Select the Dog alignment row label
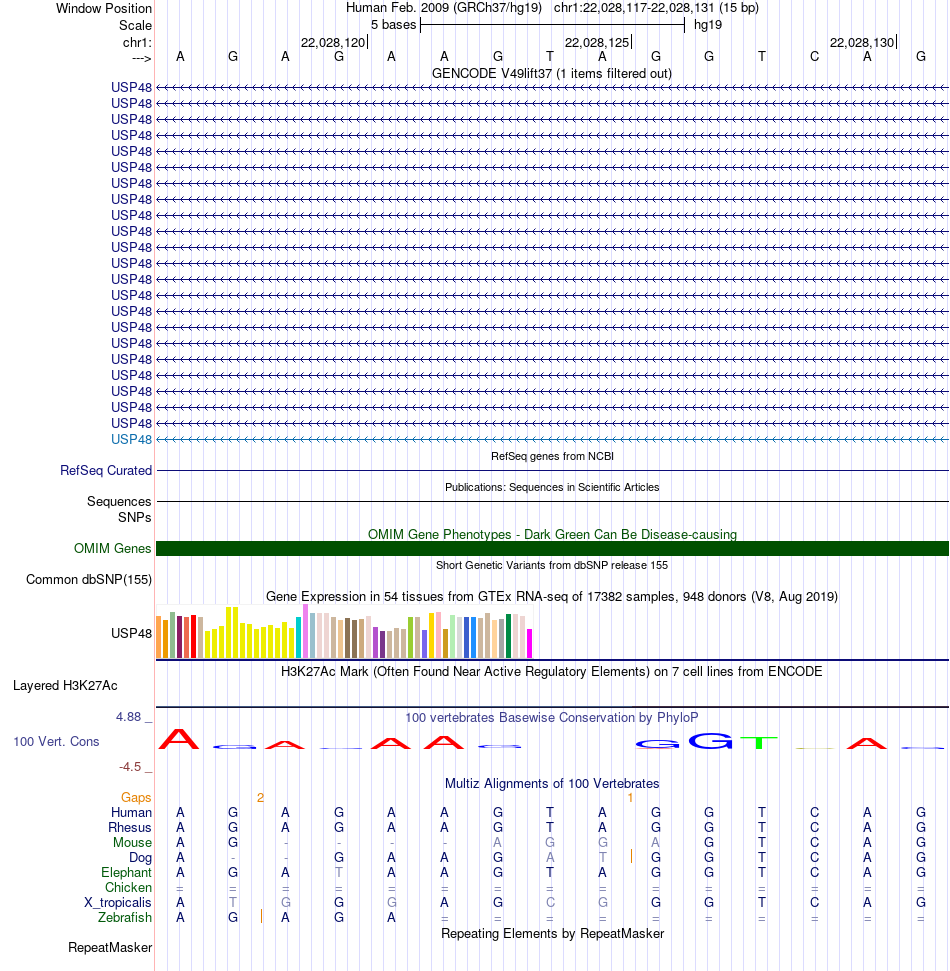The width and height of the screenshot is (950, 971). pyautogui.click(x=141, y=858)
